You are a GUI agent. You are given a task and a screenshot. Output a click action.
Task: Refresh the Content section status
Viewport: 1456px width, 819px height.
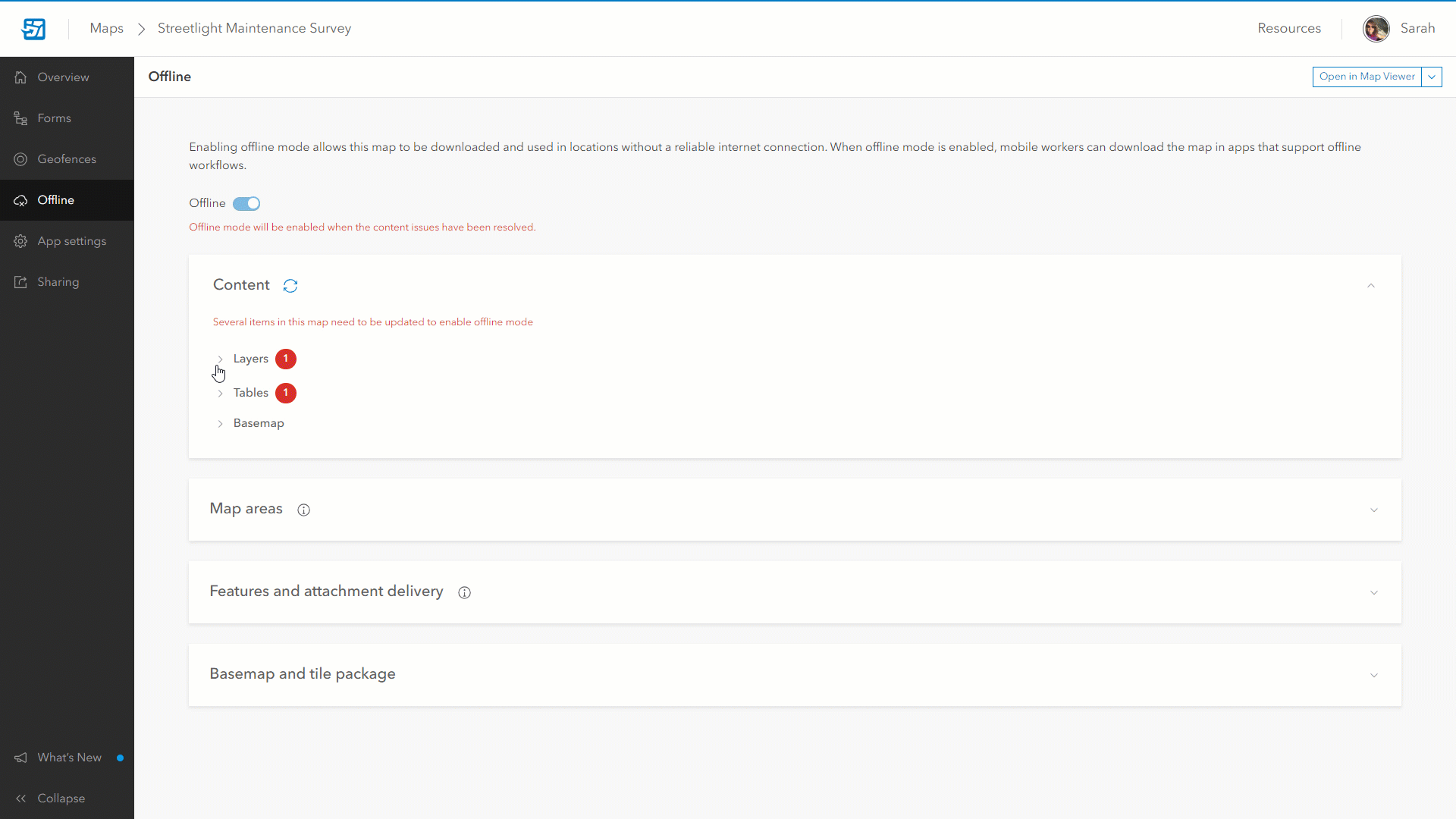click(x=290, y=286)
